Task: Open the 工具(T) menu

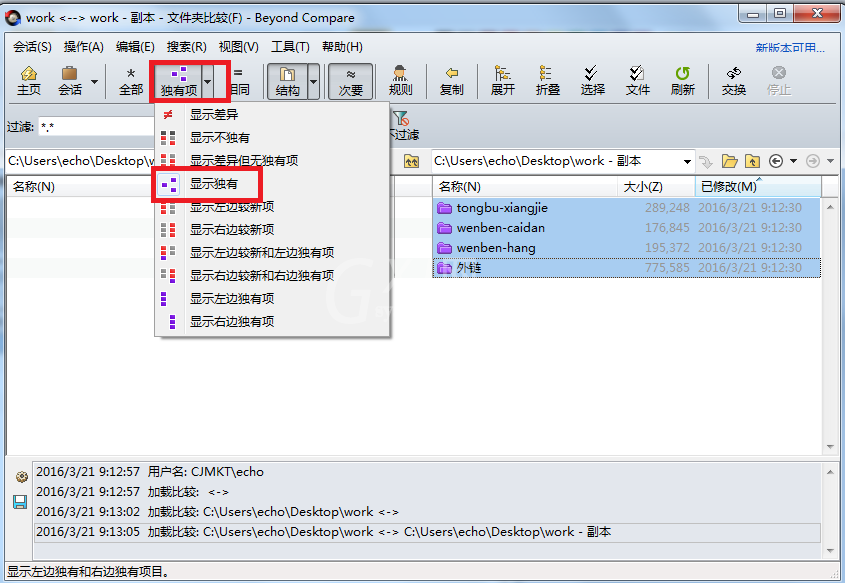Action: (x=290, y=47)
